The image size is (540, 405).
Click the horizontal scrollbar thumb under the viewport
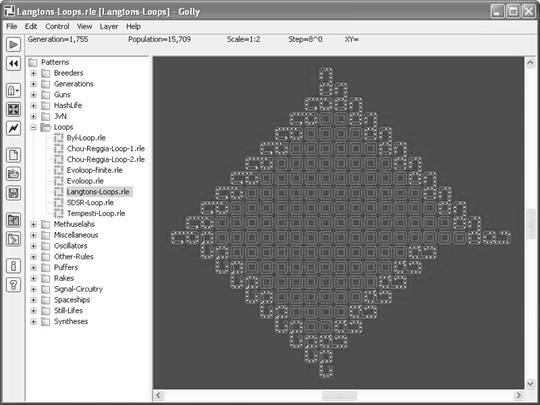point(339,395)
